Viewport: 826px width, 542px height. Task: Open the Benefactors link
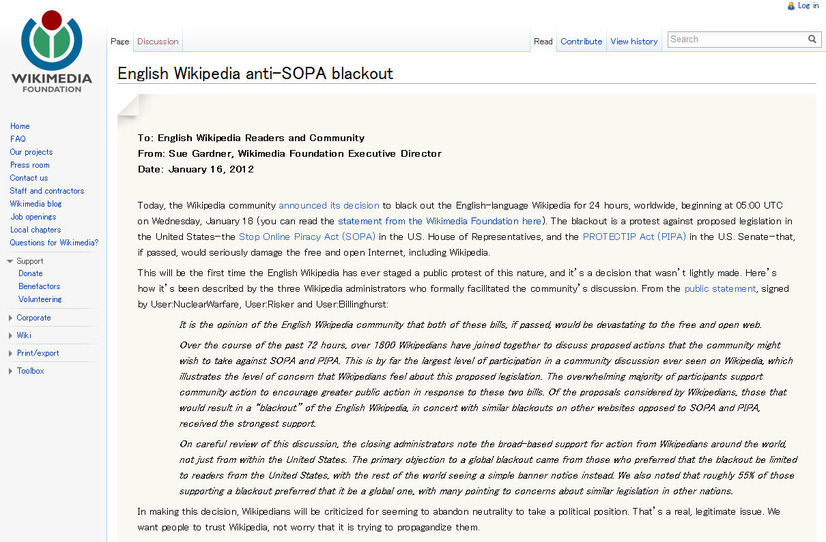coord(39,286)
